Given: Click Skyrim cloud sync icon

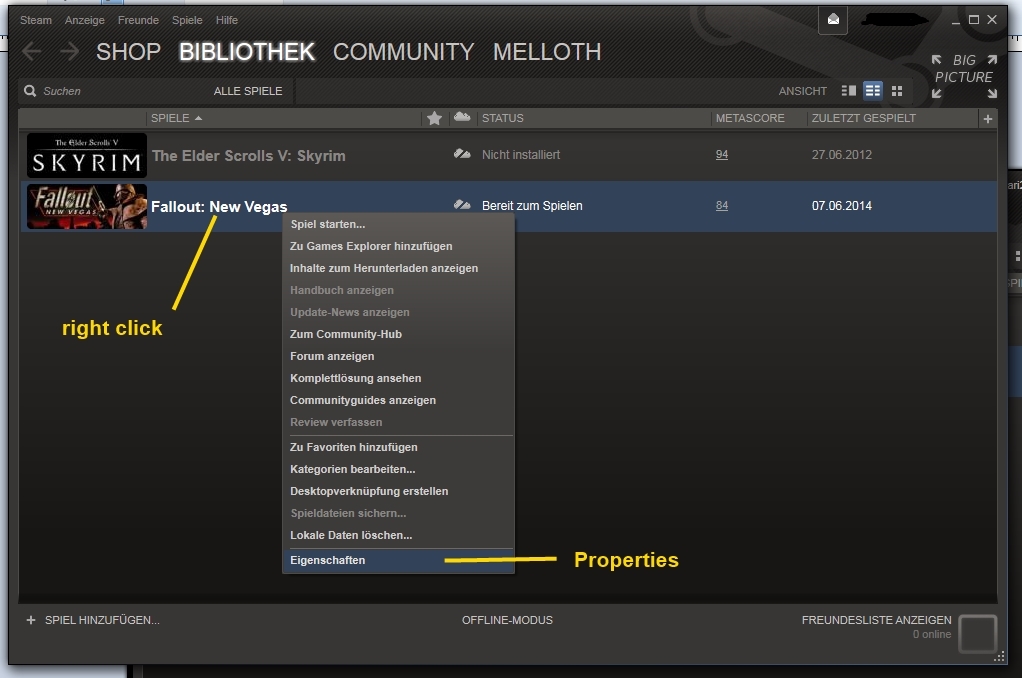Looking at the screenshot, I should point(462,155).
